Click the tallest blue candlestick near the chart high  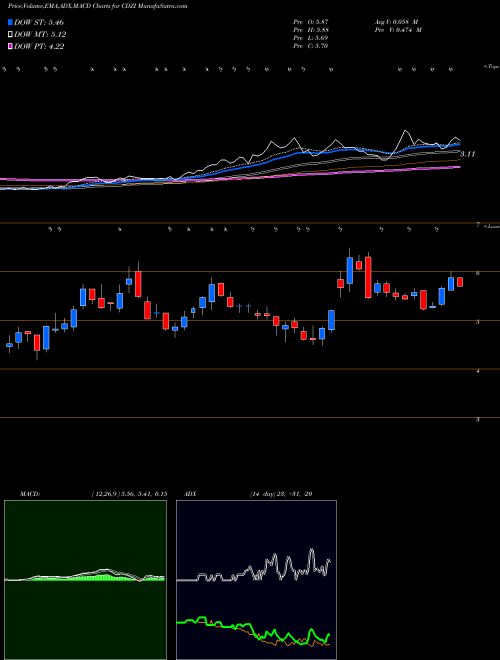pyautogui.click(x=349, y=270)
